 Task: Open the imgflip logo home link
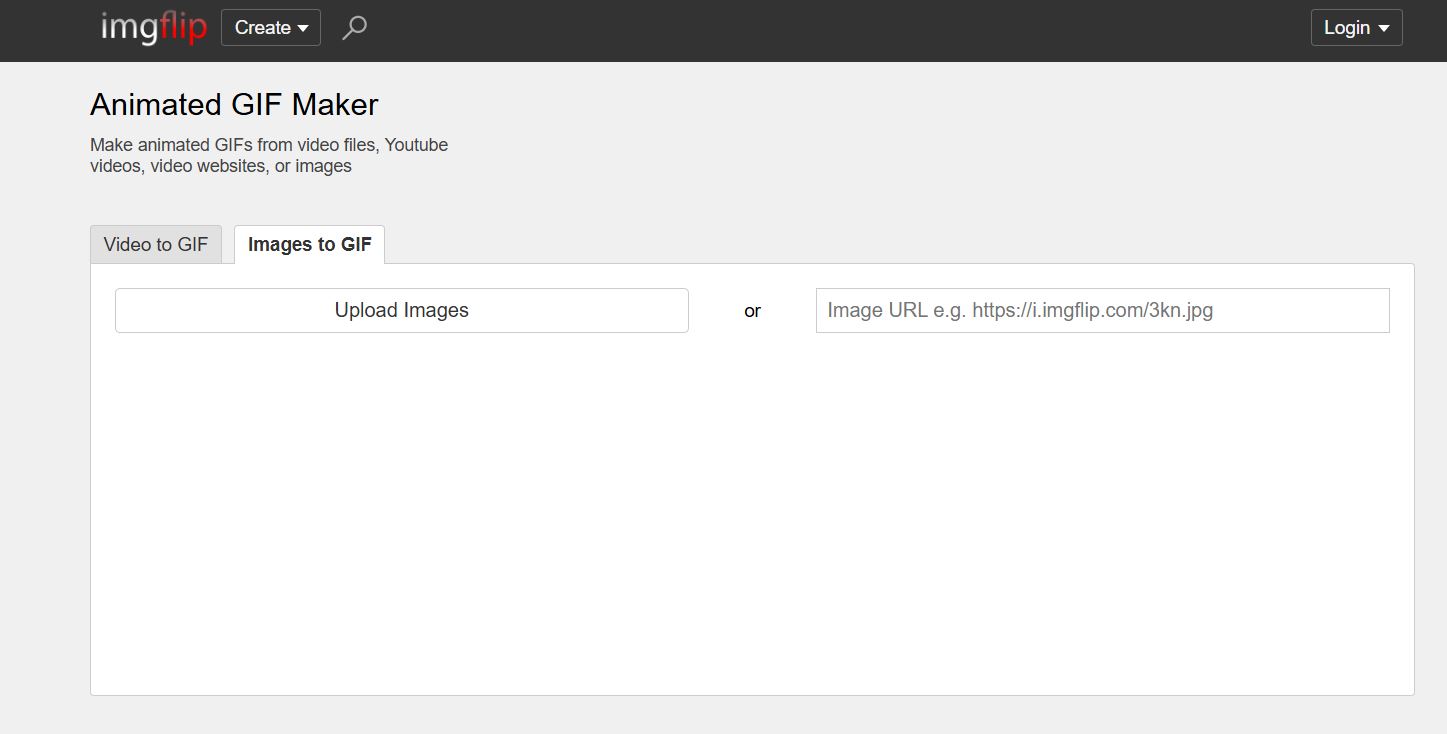coord(154,28)
